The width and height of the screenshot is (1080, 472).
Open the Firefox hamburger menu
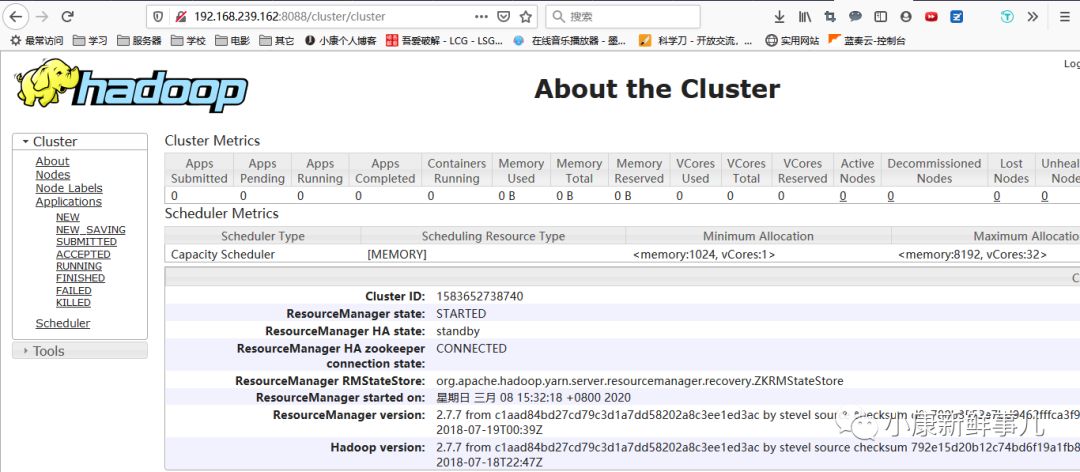tap(1064, 17)
